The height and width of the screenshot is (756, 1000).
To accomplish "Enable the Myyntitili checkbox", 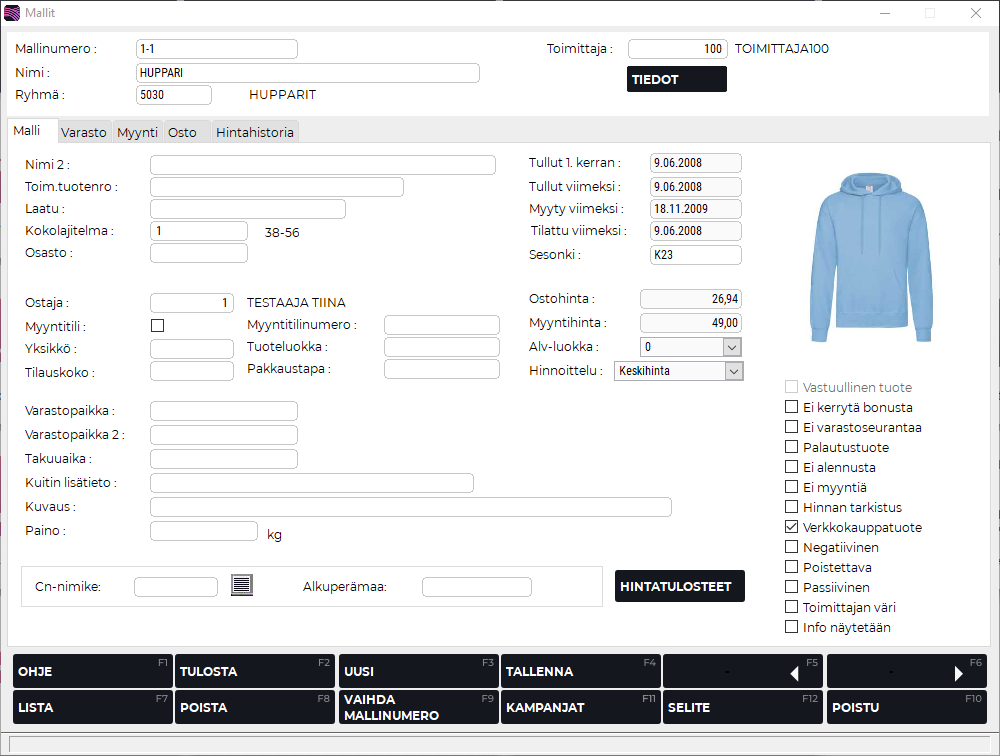I will click(x=157, y=325).
